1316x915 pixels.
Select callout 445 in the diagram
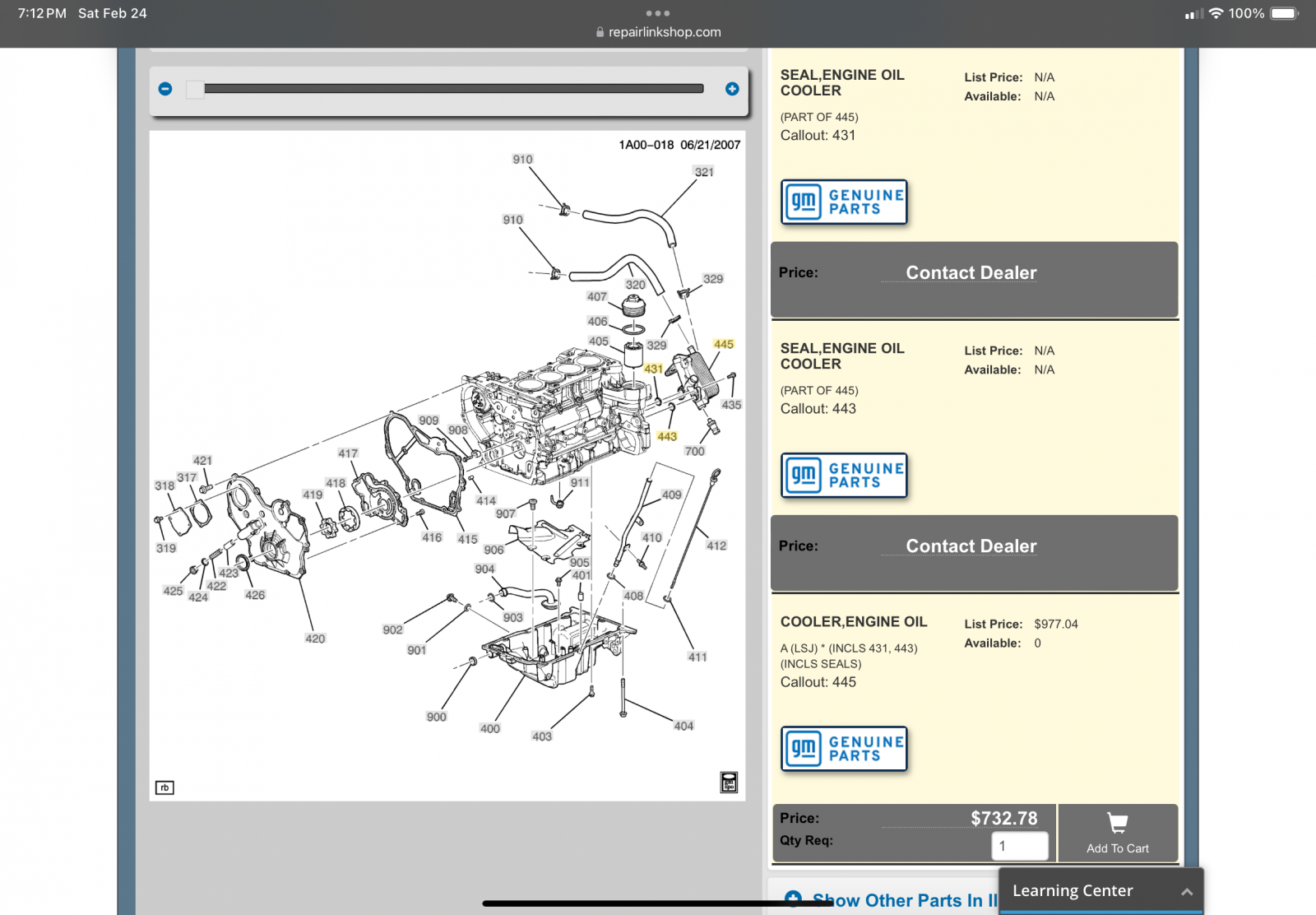click(x=724, y=344)
